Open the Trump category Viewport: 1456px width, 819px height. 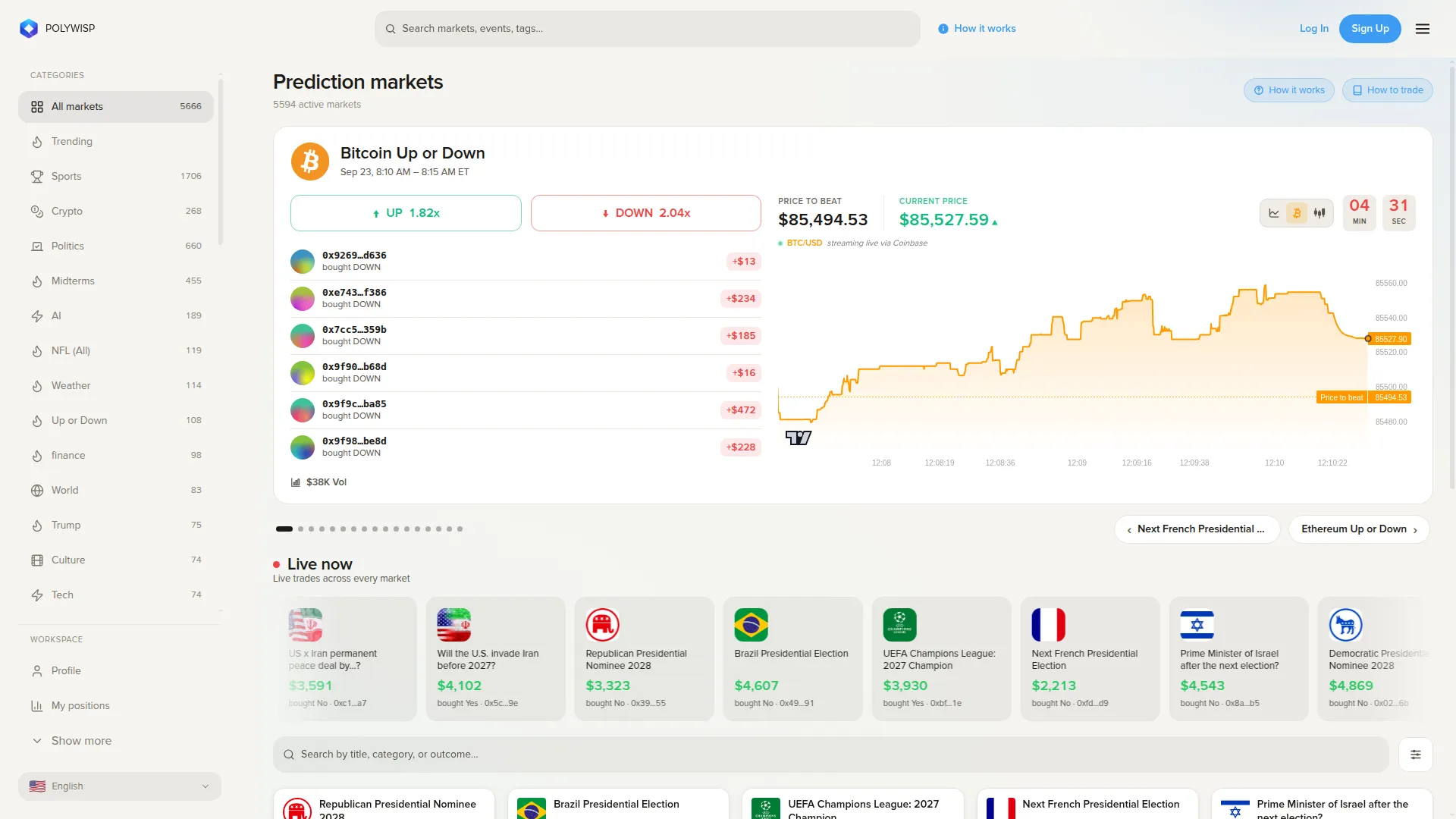[x=116, y=526]
